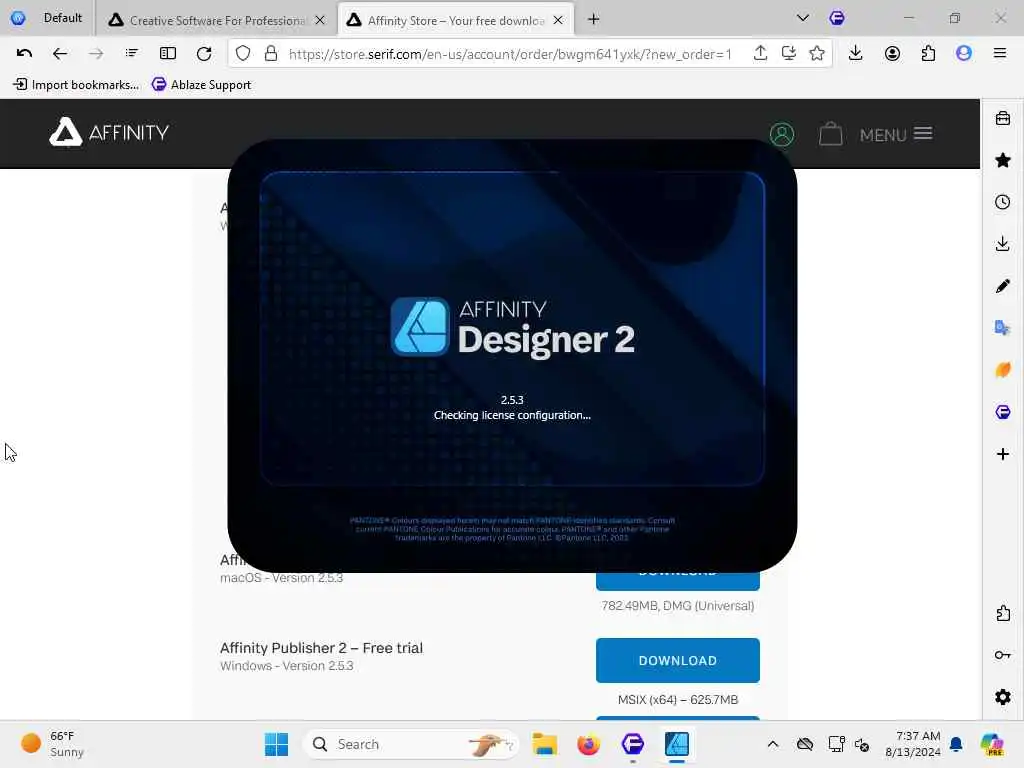Open the Windows Start menu
The width and height of the screenshot is (1024, 768).
(x=276, y=744)
